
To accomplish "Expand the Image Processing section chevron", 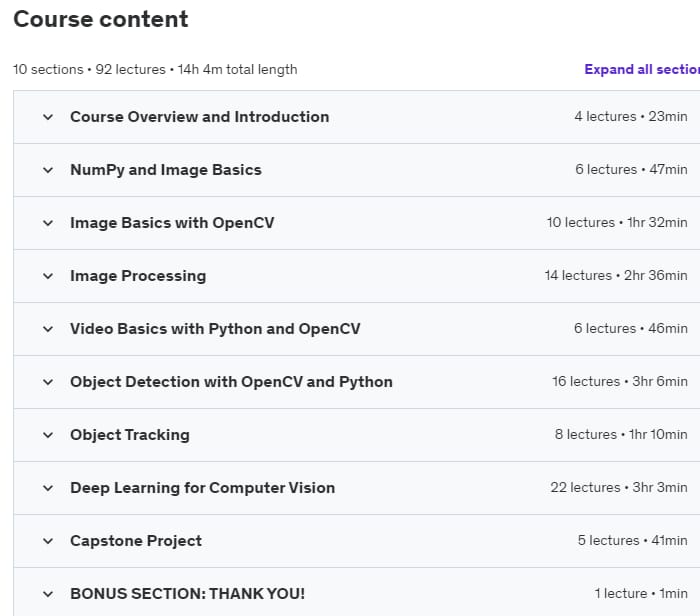I will 48,276.
